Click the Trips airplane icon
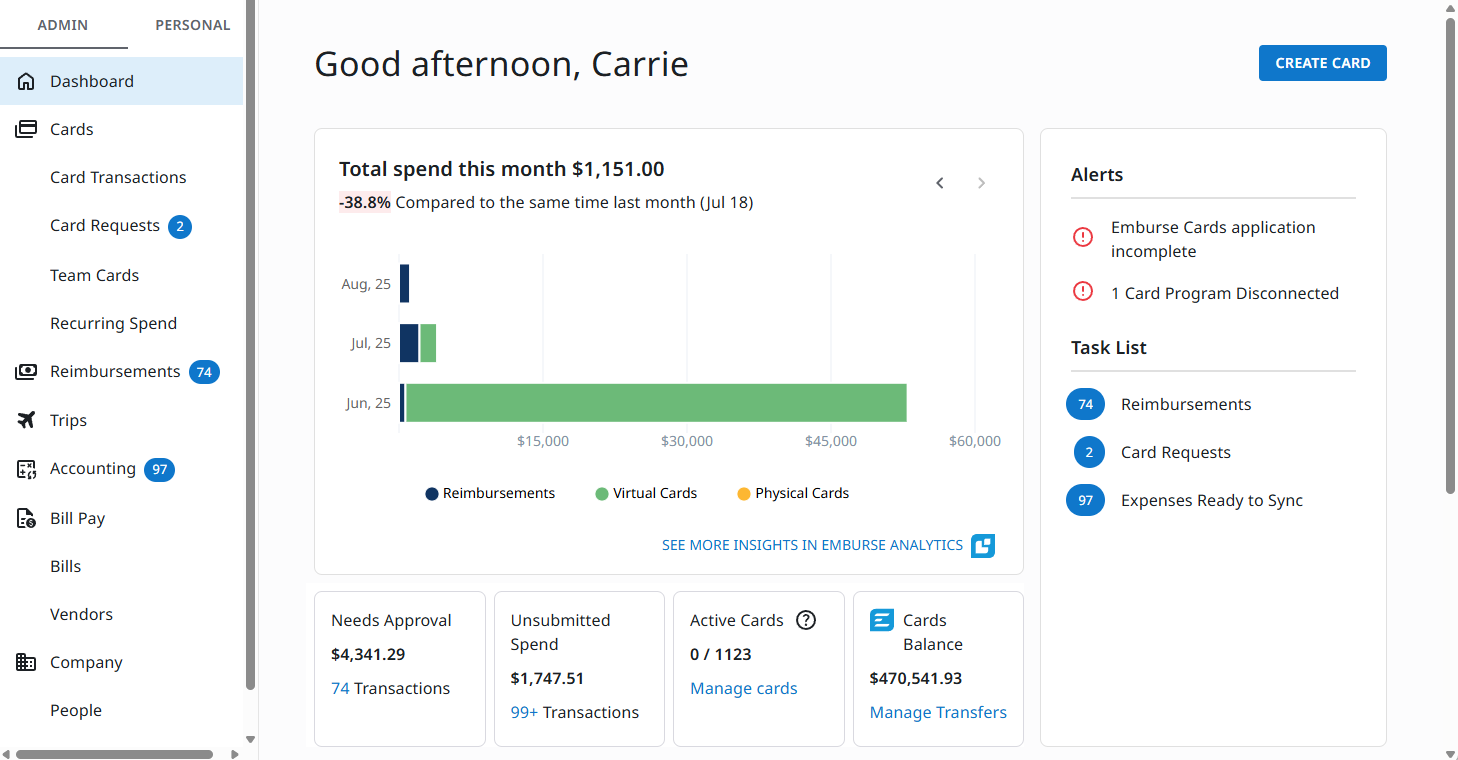The image size is (1458, 760). click(x=26, y=420)
